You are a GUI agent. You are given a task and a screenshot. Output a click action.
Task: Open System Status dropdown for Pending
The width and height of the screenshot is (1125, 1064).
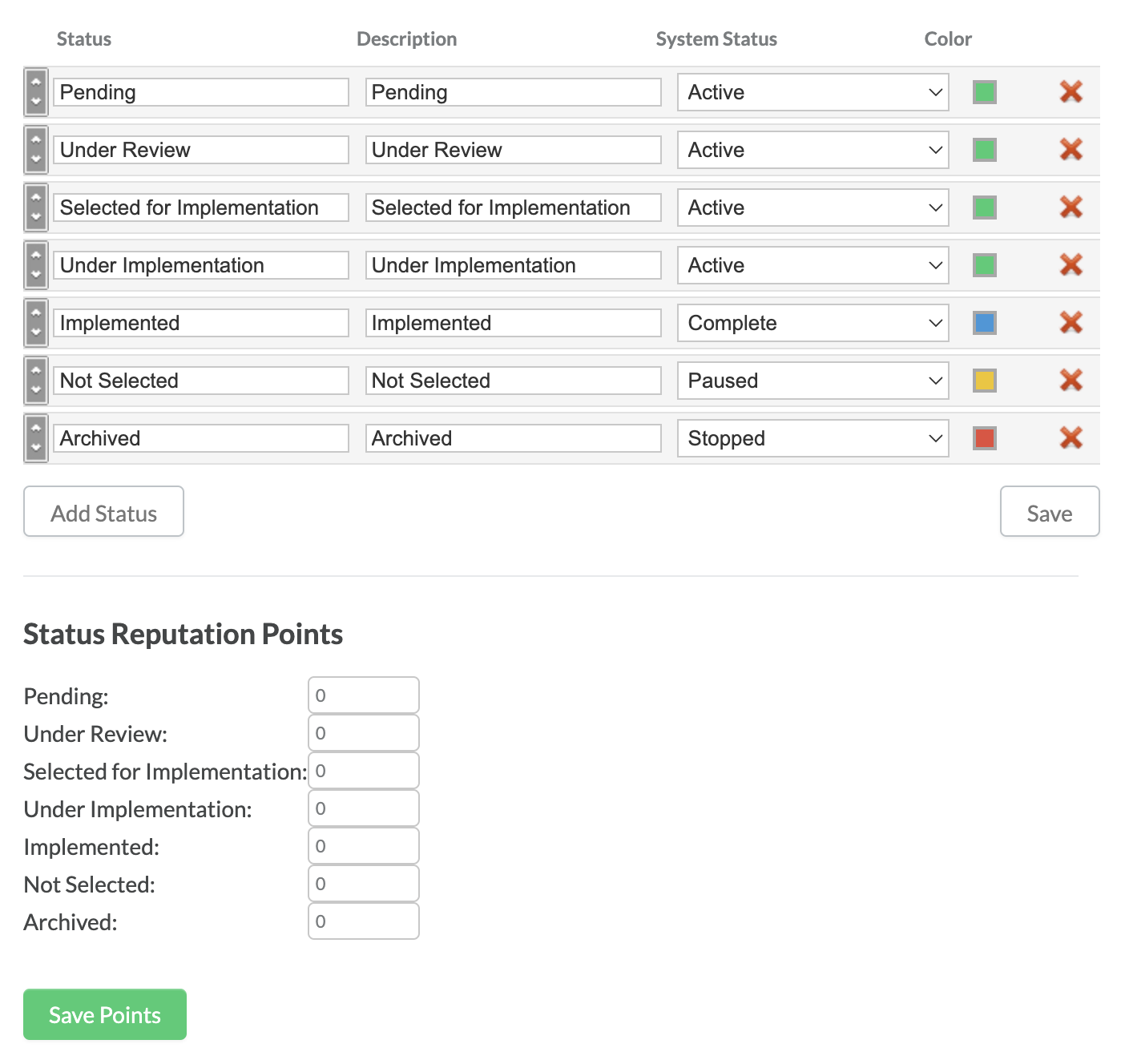[812, 92]
